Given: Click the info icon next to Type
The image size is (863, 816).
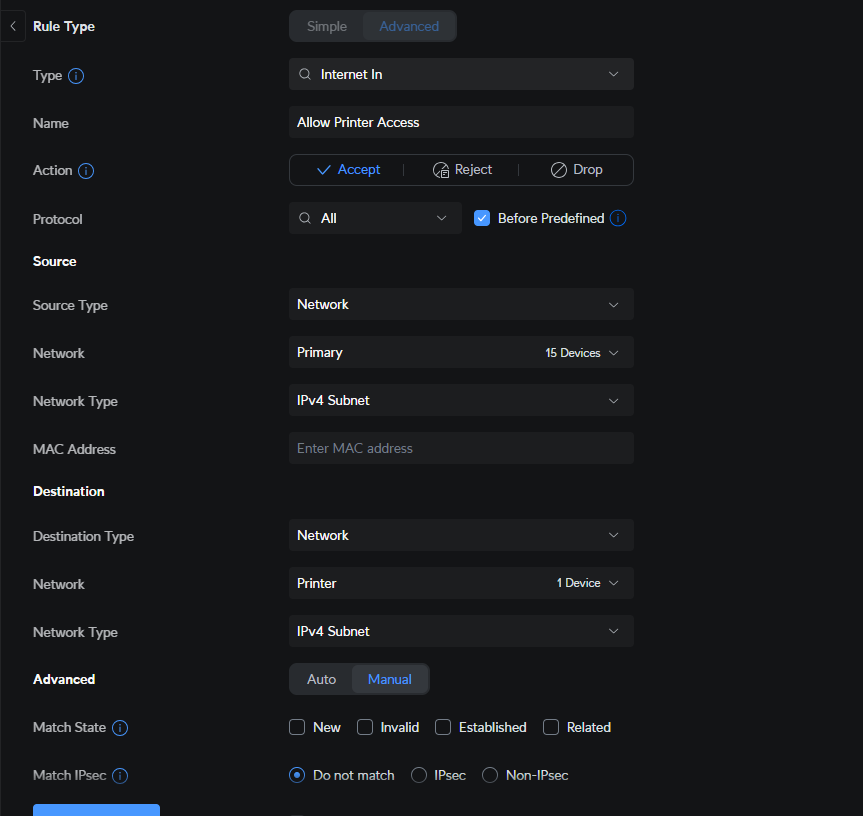Looking at the screenshot, I should point(76,76).
